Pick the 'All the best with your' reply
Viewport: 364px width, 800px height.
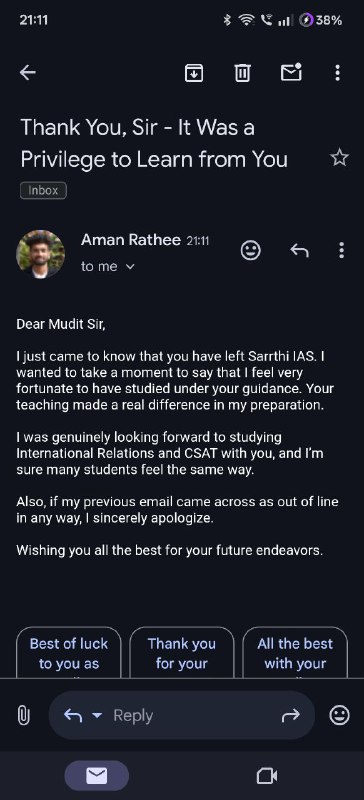[x=295, y=653]
